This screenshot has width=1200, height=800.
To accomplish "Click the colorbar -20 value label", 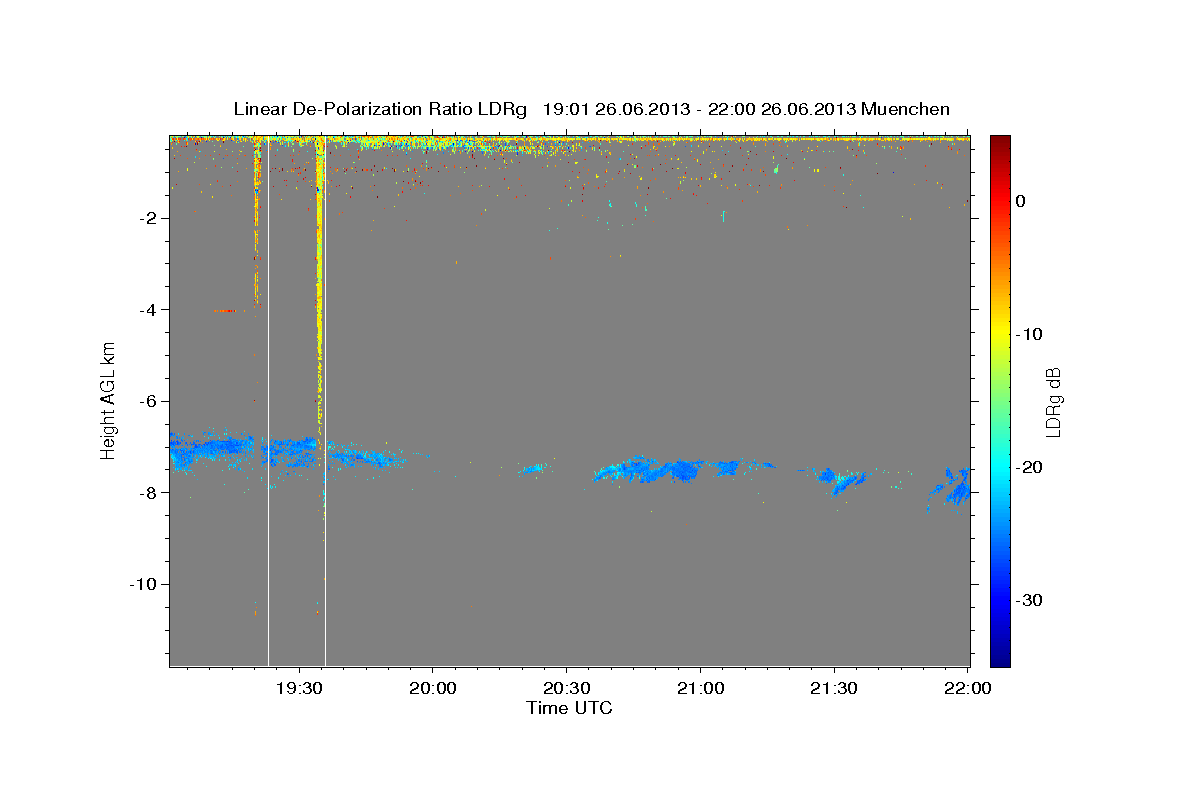I will [x=1030, y=467].
